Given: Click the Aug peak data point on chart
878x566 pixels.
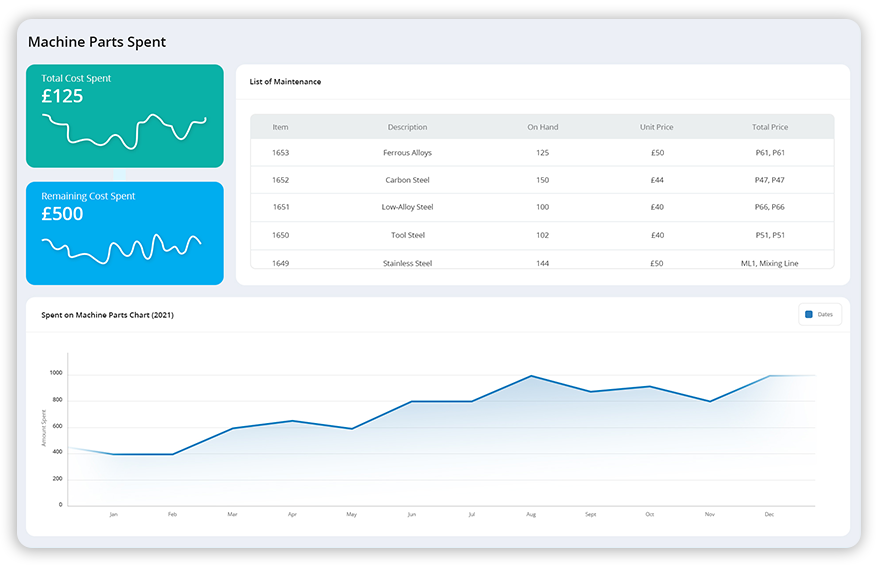Looking at the screenshot, I should tap(531, 376).
